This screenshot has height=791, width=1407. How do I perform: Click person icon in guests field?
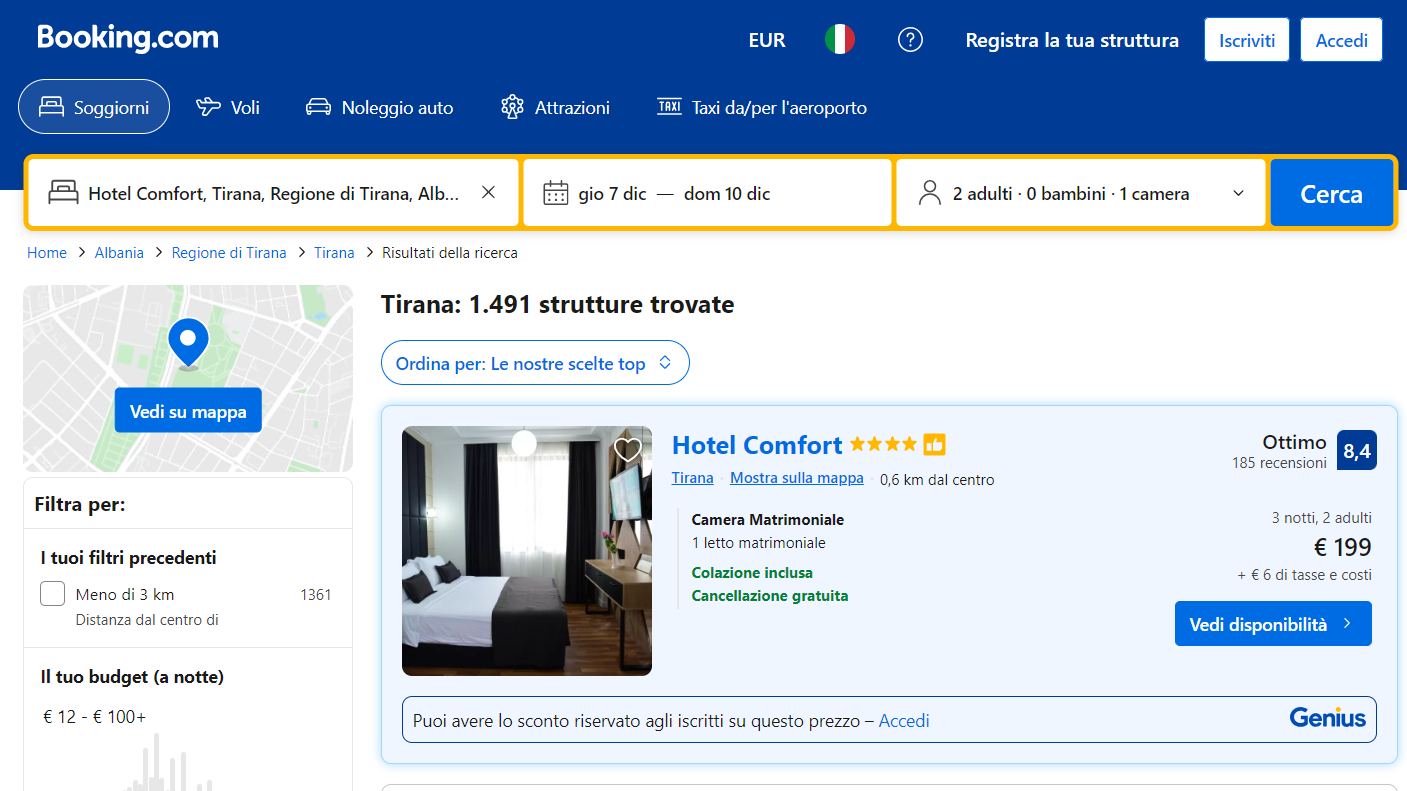pos(930,193)
